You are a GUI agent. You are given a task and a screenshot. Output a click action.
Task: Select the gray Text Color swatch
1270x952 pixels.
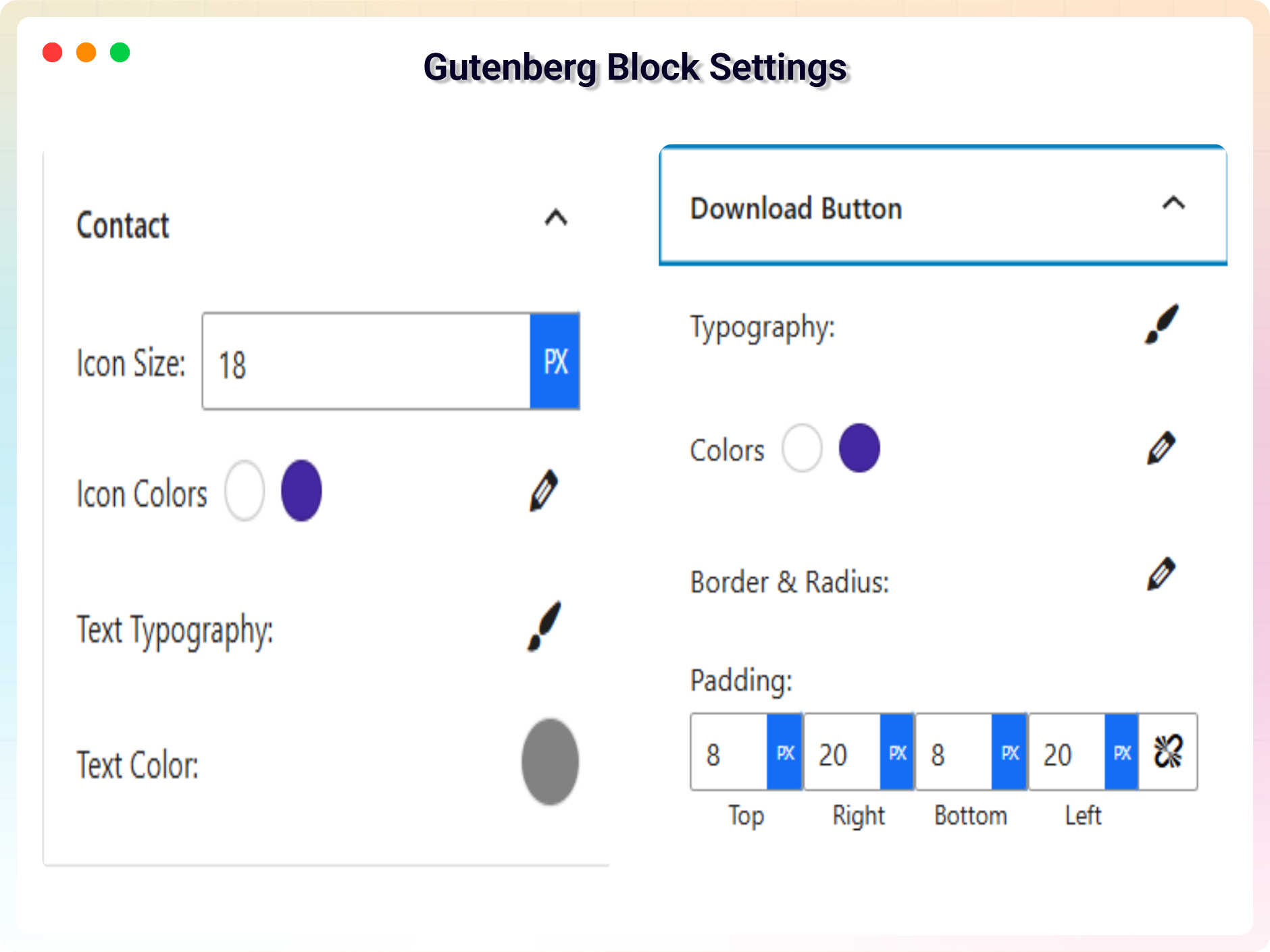550,762
